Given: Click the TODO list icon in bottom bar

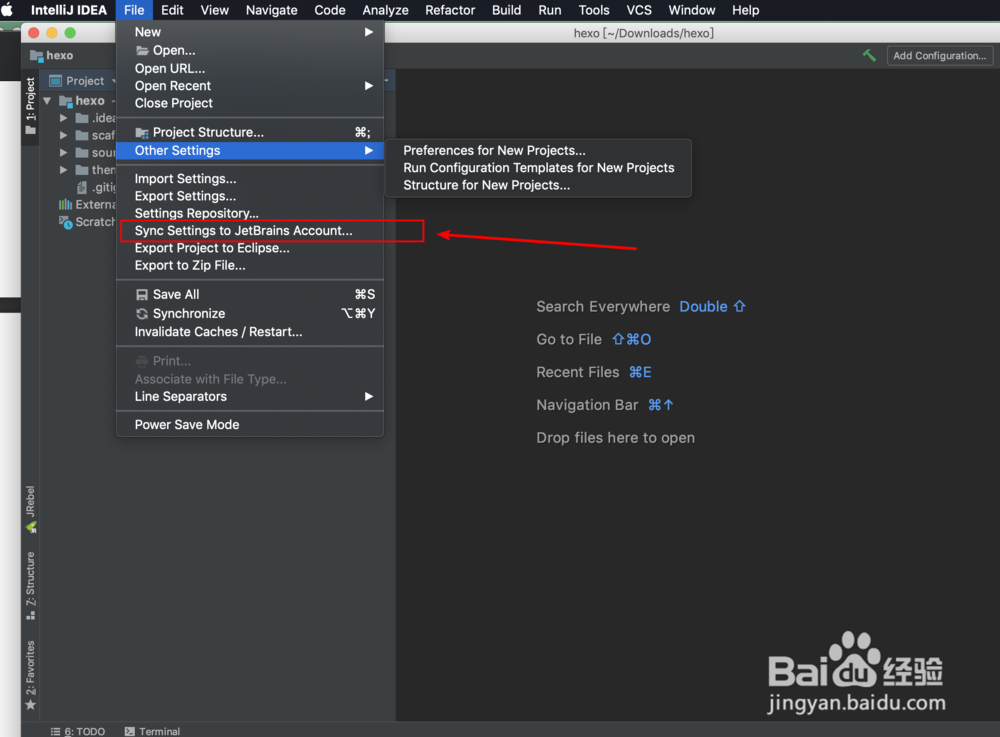Looking at the screenshot, I should click(x=55, y=731).
